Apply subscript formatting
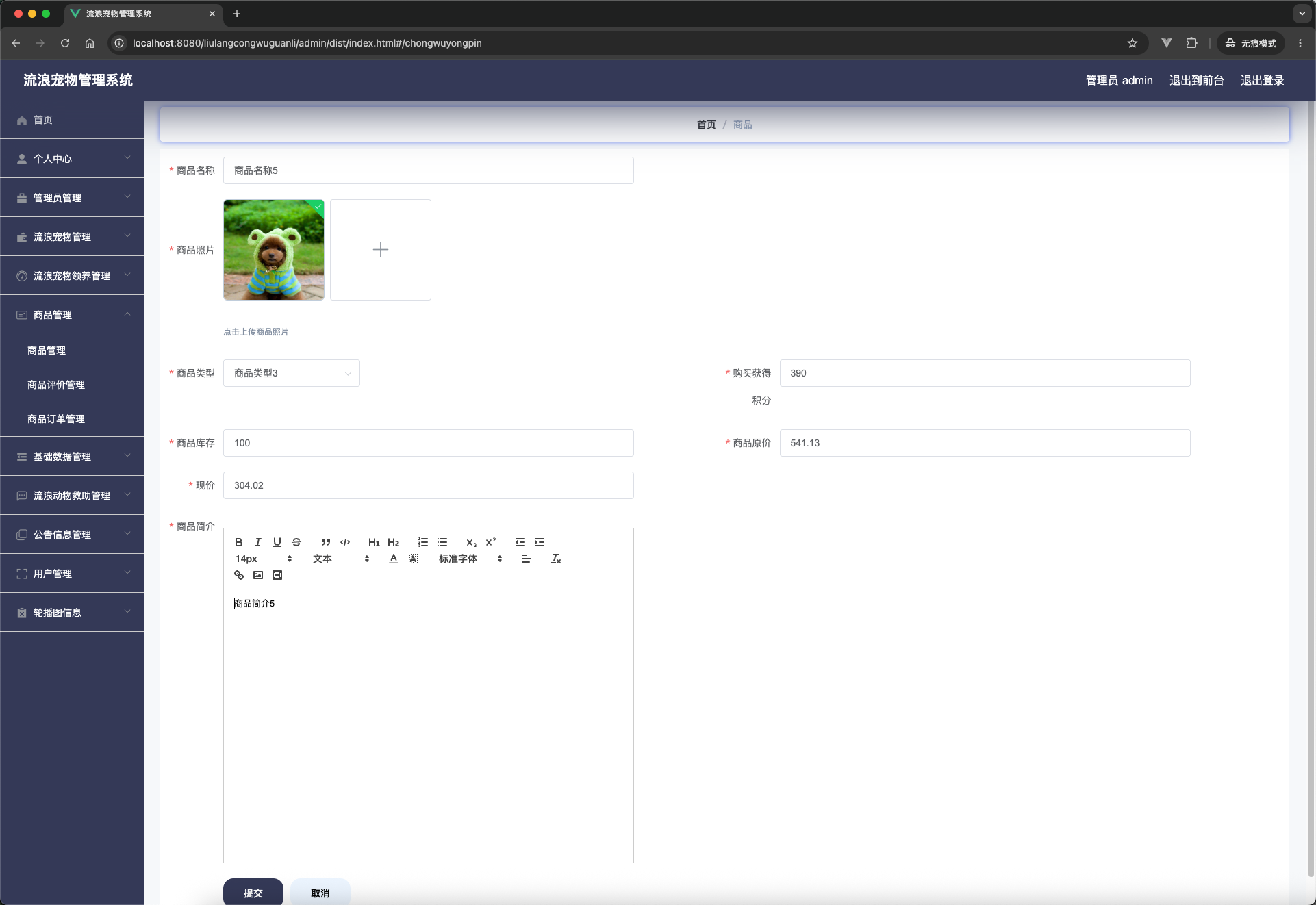The width and height of the screenshot is (1316, 905). (471, 542)
